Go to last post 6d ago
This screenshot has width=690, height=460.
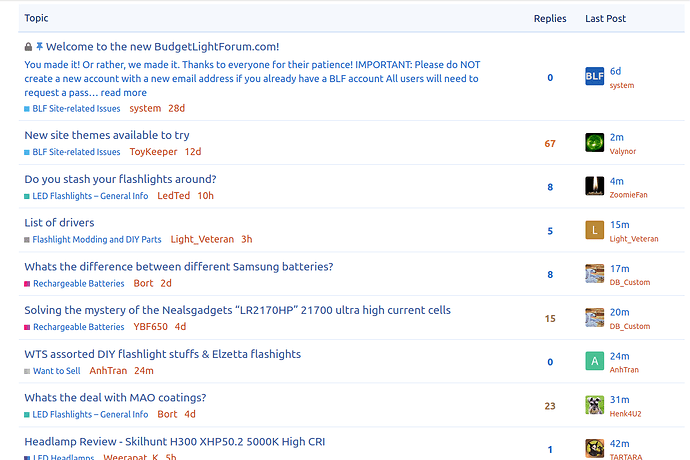point(615,71)
